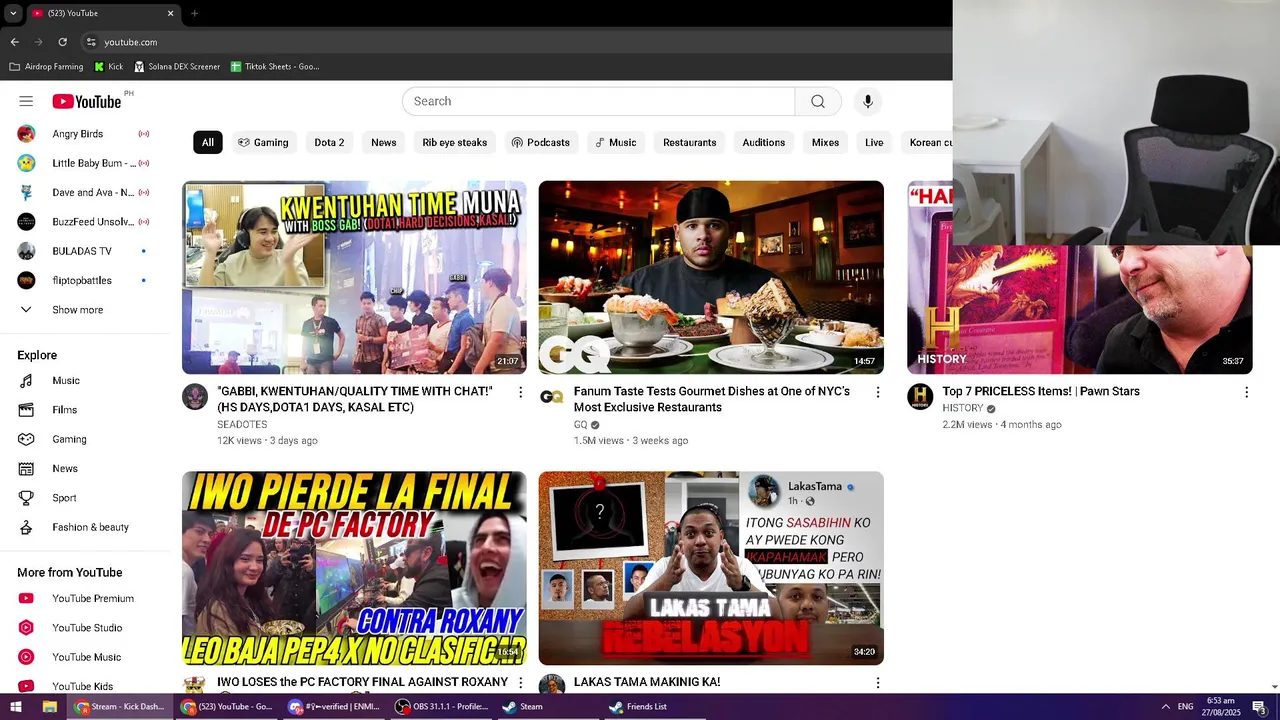Click GQ channel avatar under video

pyautogui.click(x=552, y=397)
